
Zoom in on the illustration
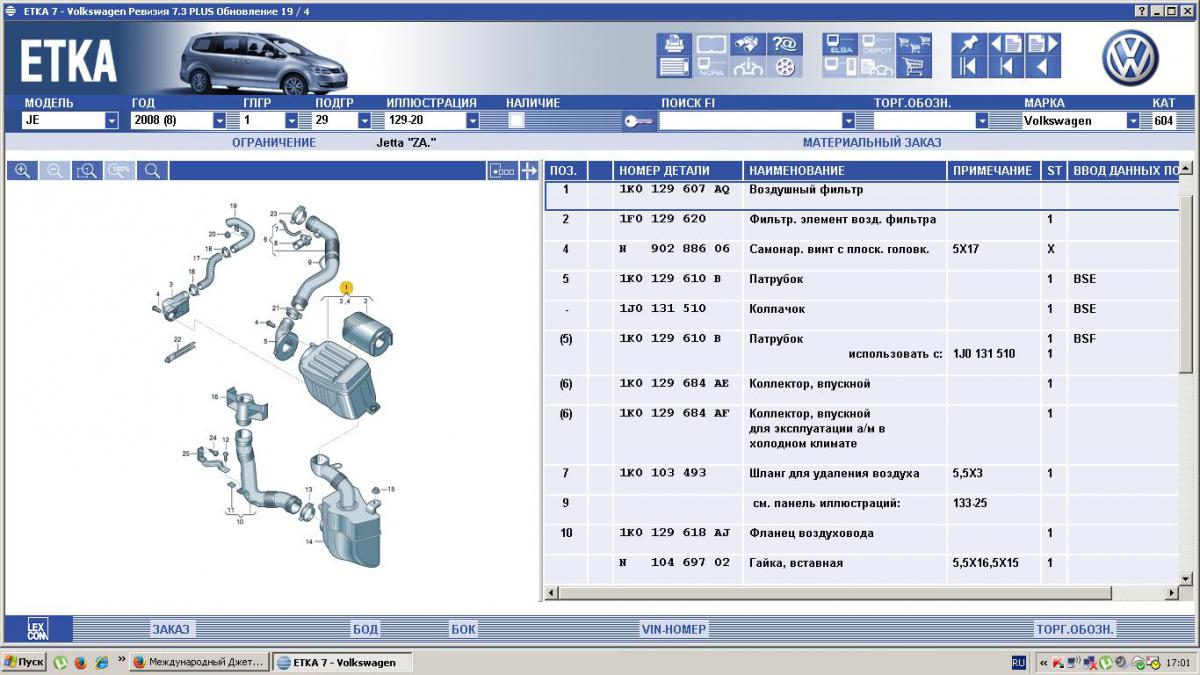[x=22, y=171]
